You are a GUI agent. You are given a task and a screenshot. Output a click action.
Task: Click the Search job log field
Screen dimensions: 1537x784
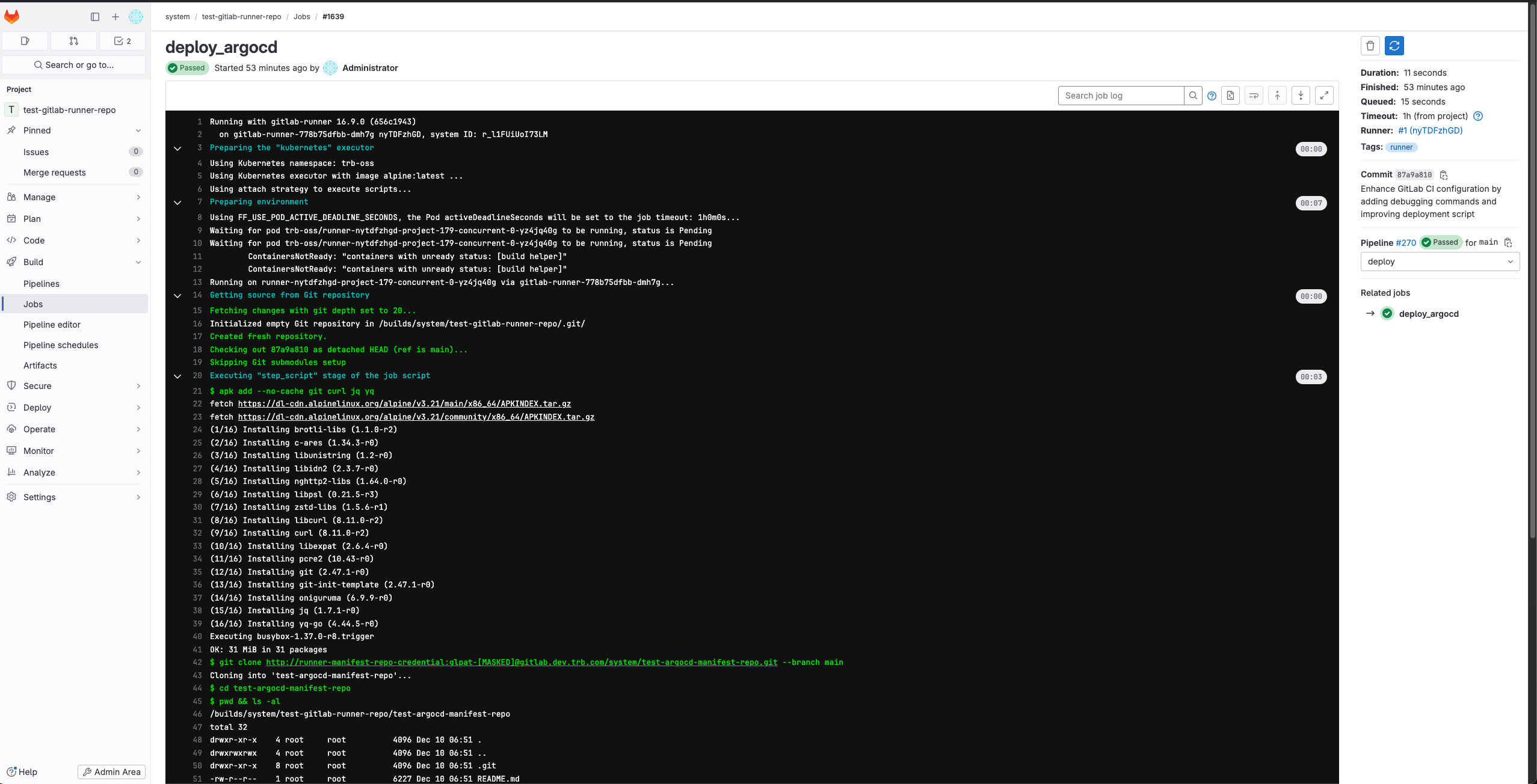(1120, 96)
